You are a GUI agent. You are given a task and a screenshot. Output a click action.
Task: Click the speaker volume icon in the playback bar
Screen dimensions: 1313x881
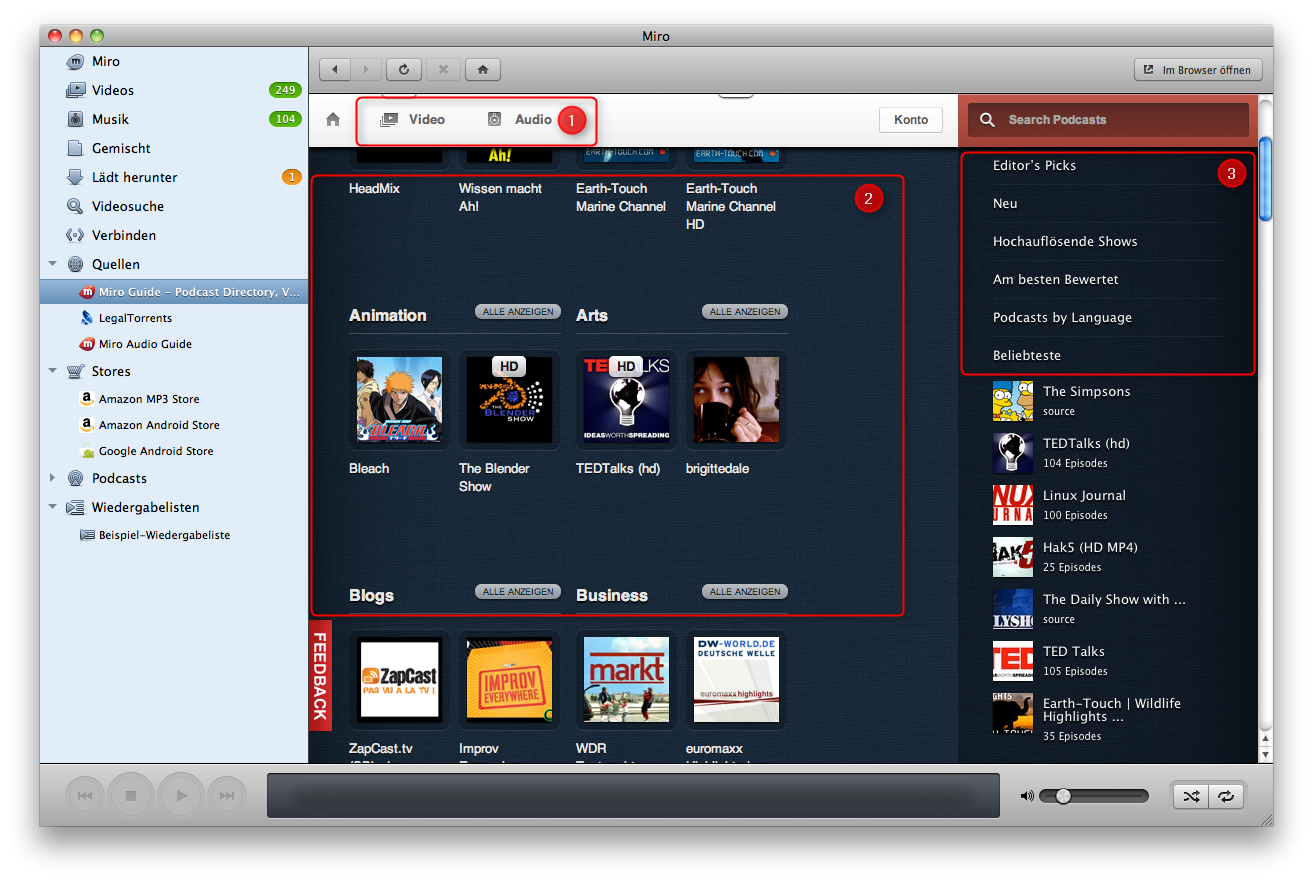(x=1027, y=795)
